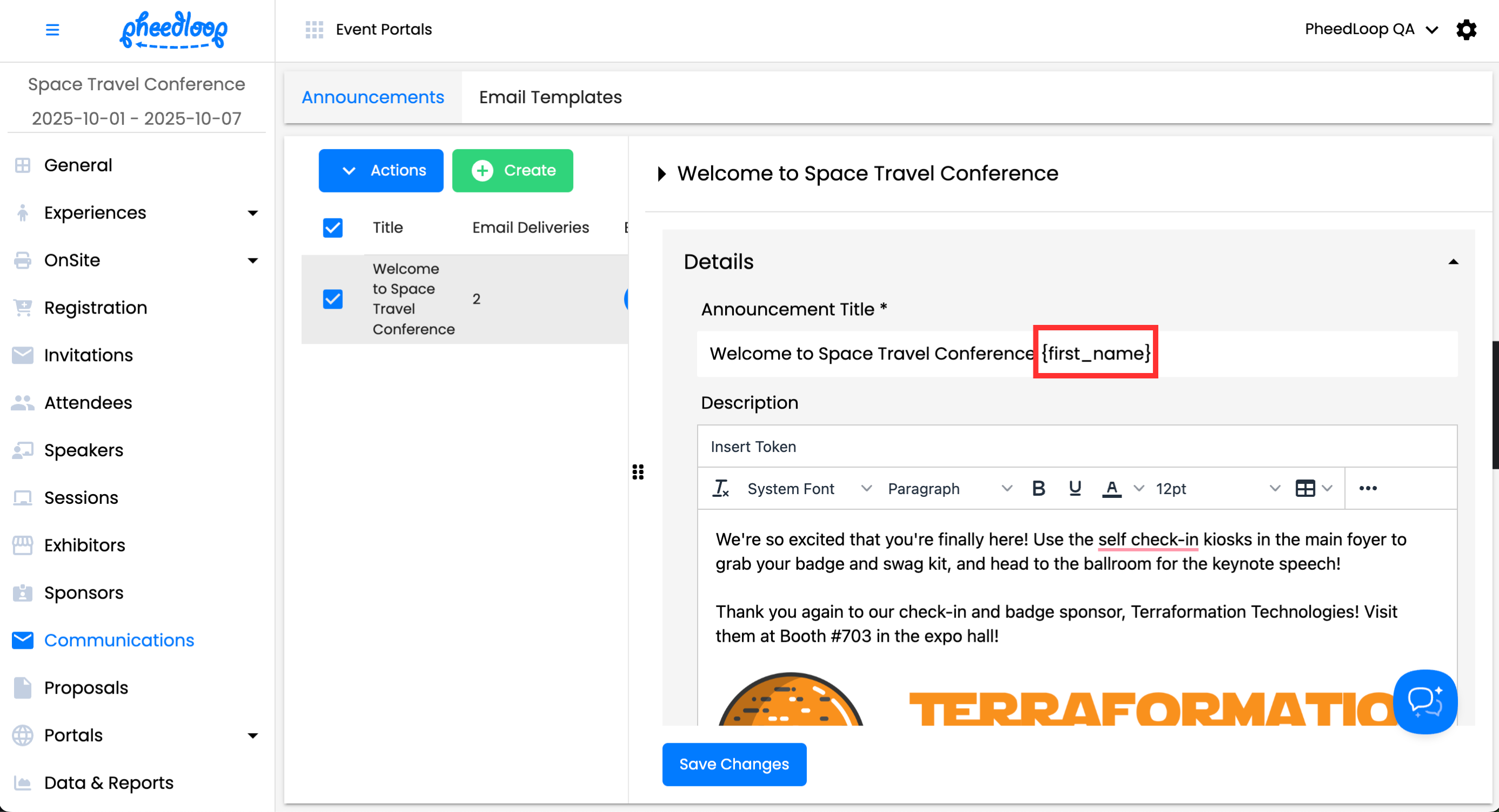
Task: Toggle the select-all Title checkbox
Action: click(x=333, y=228)
